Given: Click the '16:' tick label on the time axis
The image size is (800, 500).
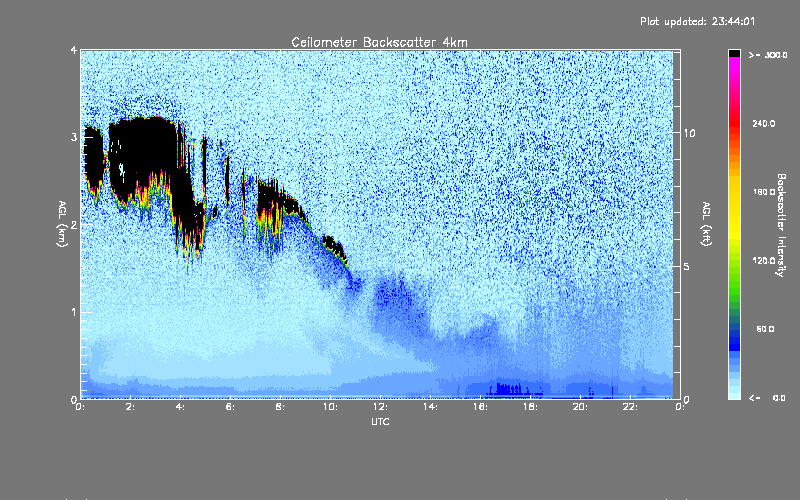Looking at the screenshot, I should (480, 407).
